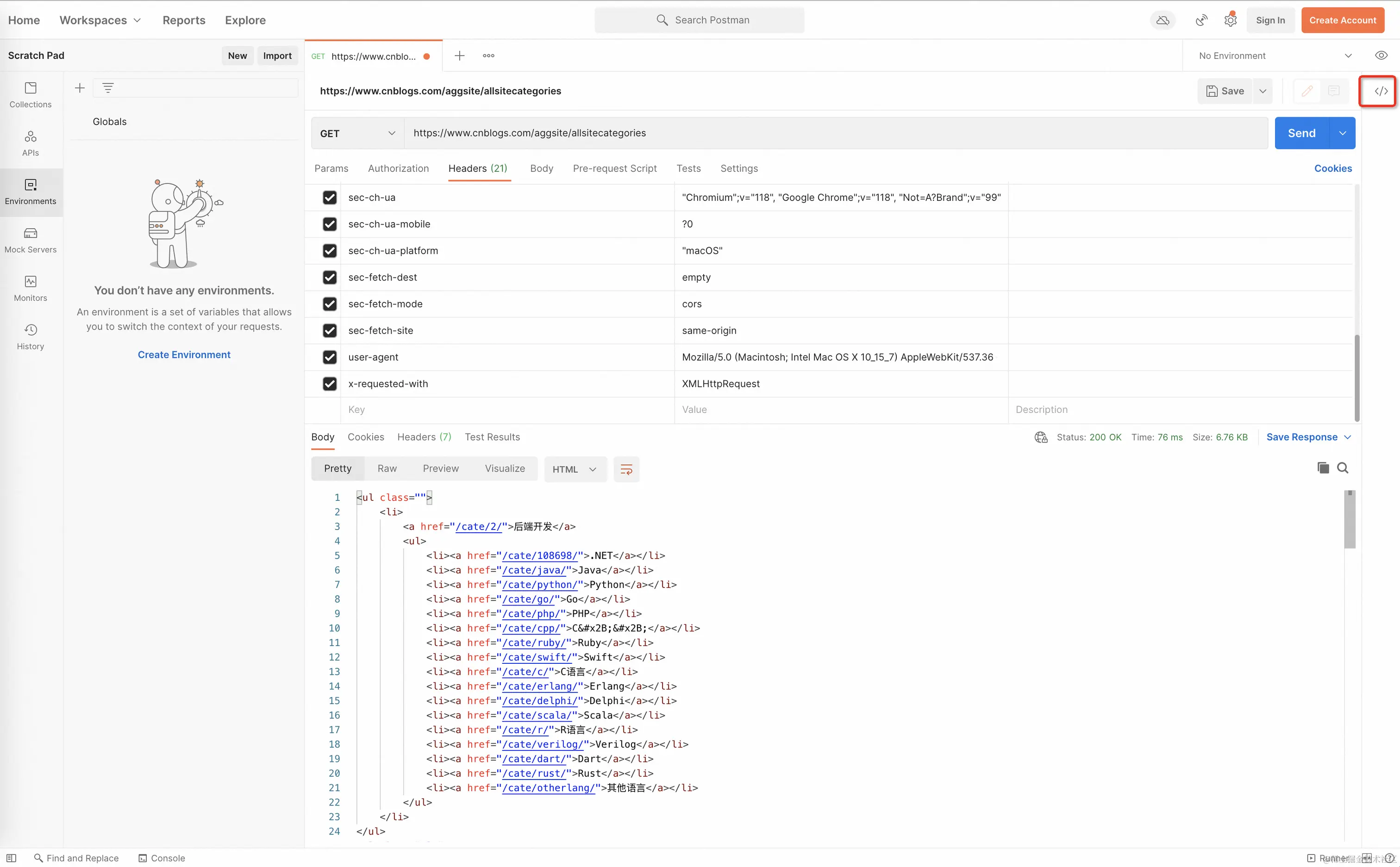Open the Pre-request Script tab
Image resolution: width=1400 pixels, height=867 pixels.
point(614,168)
